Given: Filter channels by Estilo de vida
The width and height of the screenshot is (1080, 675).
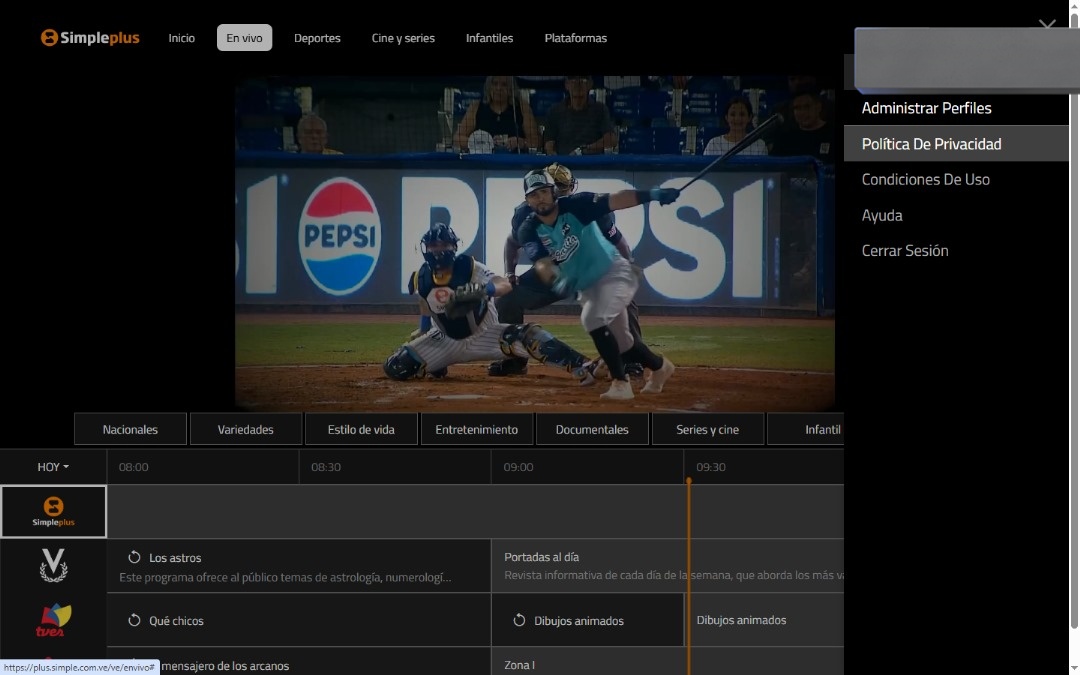Looking at the screenshot, I should click(361, 429).
